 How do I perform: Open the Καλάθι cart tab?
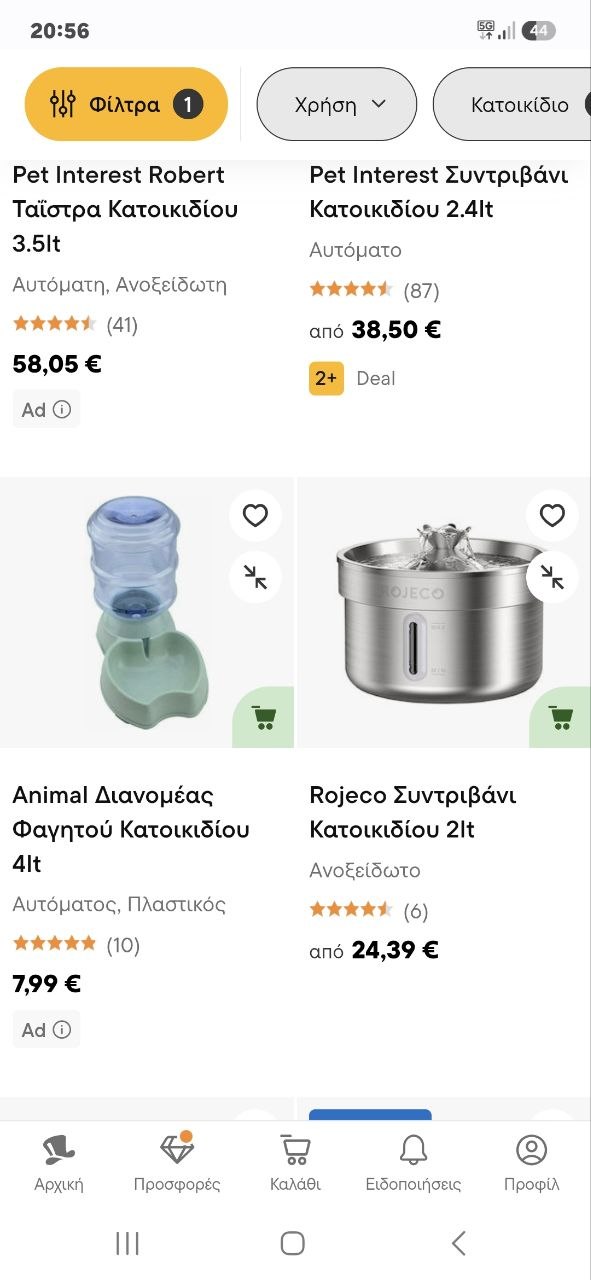295,1163
